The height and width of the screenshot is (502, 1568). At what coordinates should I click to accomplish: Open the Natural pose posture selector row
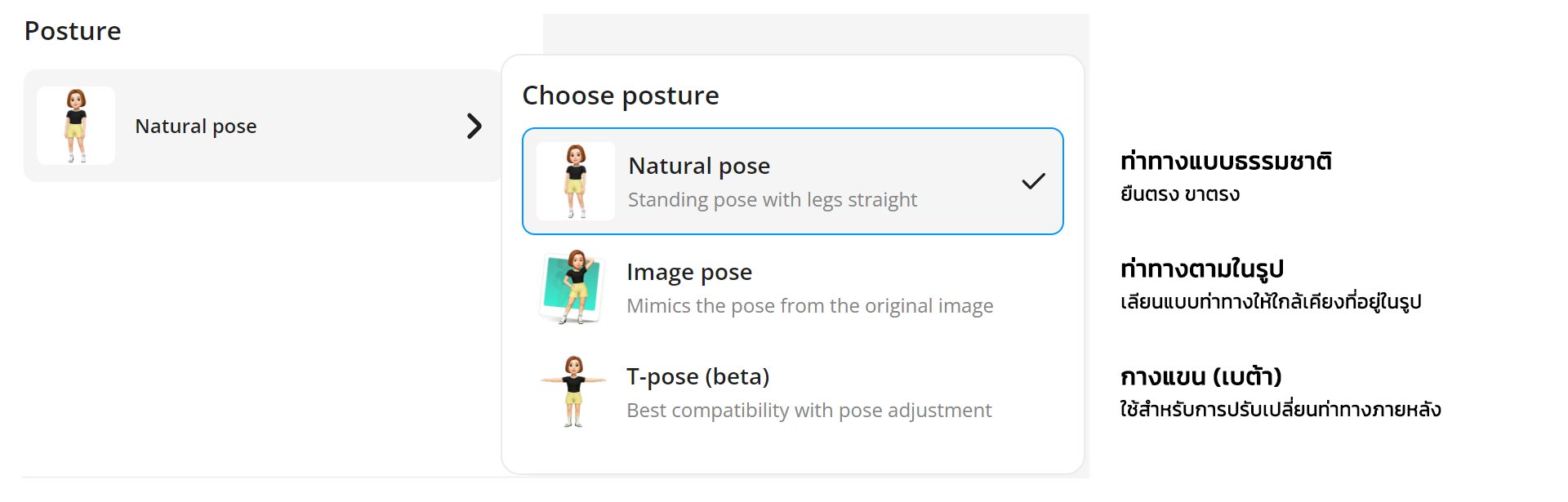261,126
